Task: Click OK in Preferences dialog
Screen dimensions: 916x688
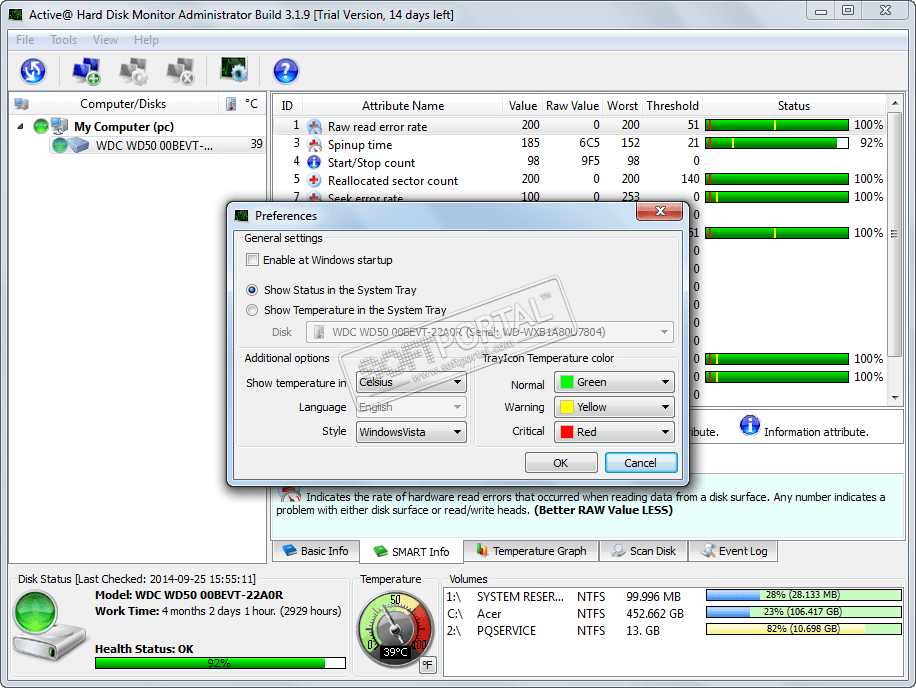Action: (561, 463)
